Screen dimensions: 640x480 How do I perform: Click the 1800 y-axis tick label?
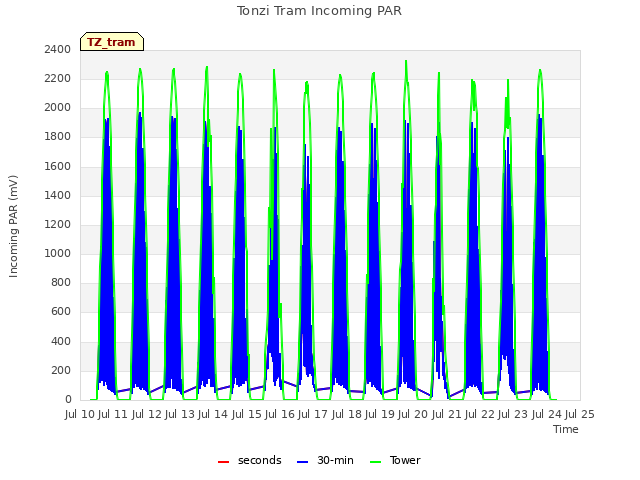coord(58,137)
